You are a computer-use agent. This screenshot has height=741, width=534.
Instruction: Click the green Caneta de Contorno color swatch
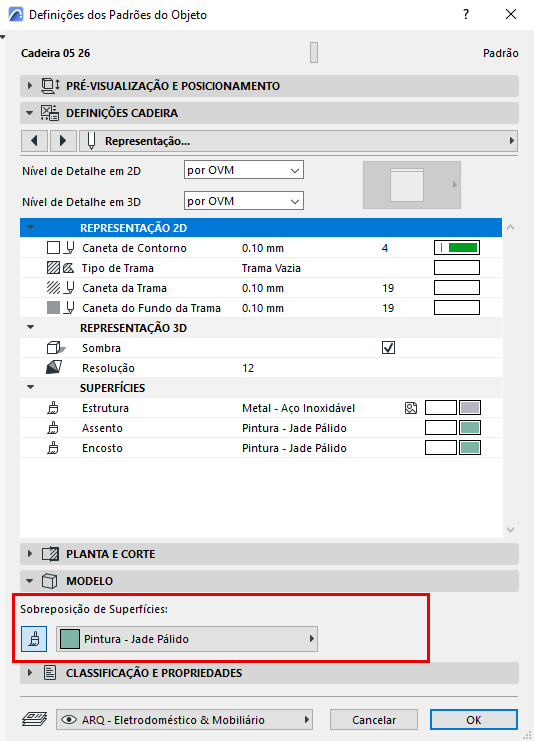(457, 248)
